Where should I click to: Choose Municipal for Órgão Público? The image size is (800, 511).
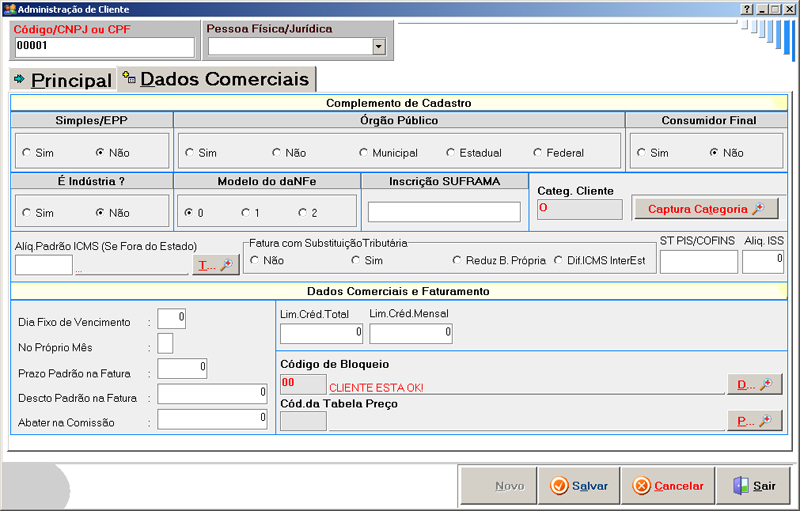(364, 153)
